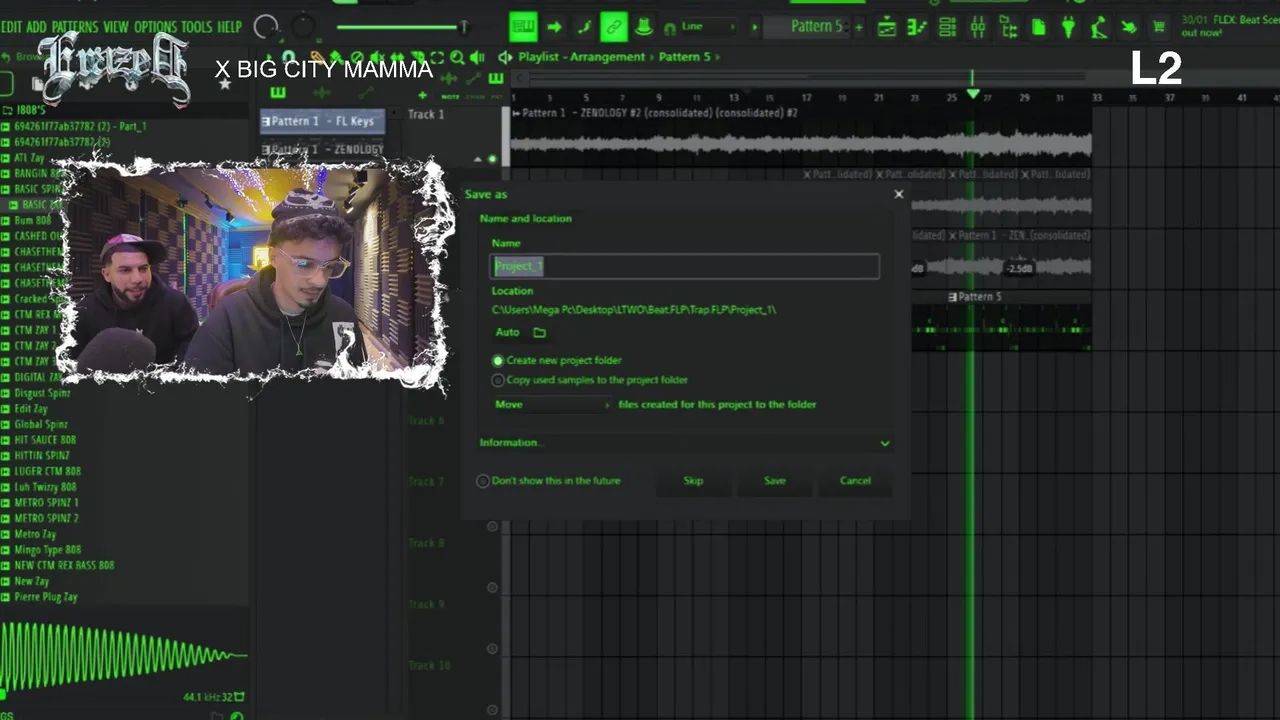Click the arrow left of Pattern 5 selector
This screenshot has width=1280, height=720.
pyautogui.click(x=755, y=27)
